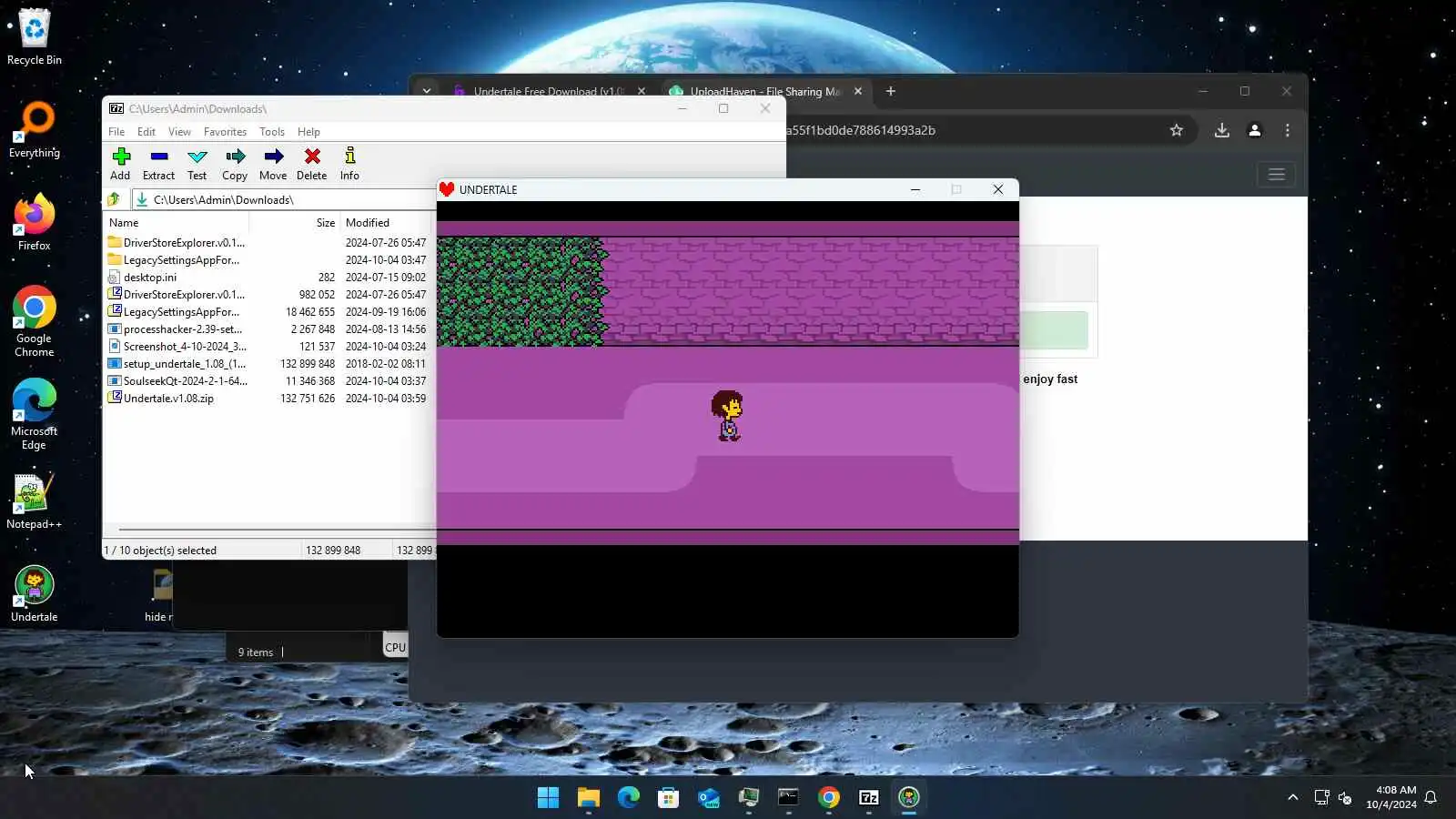
Task: Switch to 7-Zip via taskbar icon
Action: coord(868,798)
